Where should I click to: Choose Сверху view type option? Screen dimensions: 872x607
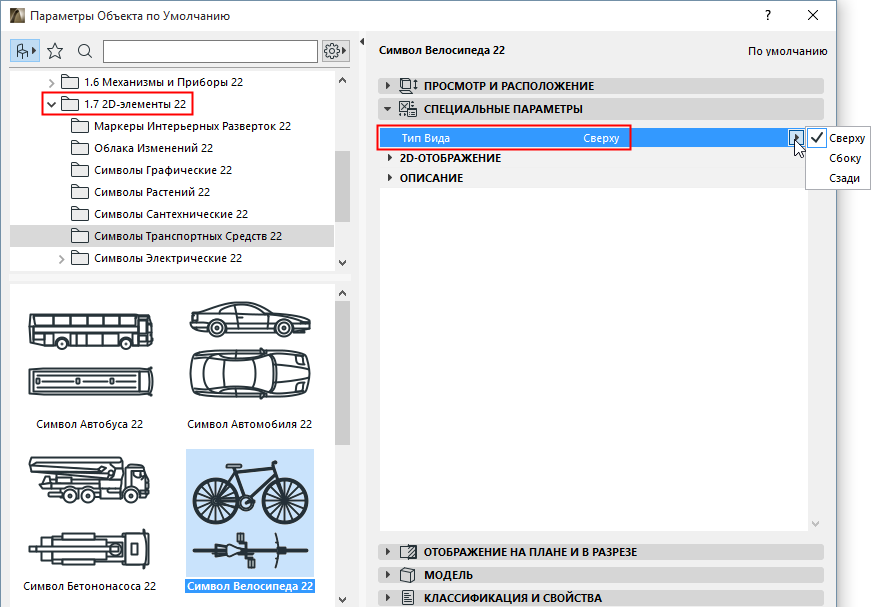pos(838,138)
